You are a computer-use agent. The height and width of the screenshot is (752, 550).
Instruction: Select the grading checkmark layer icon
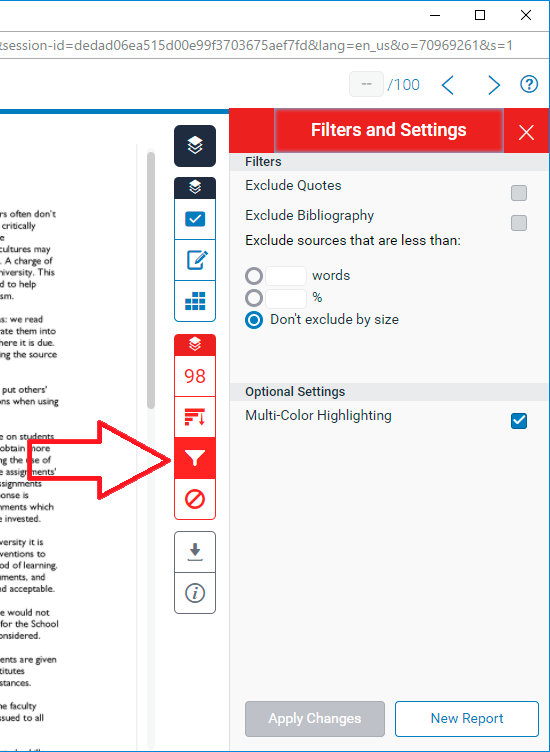pos(195,219)
